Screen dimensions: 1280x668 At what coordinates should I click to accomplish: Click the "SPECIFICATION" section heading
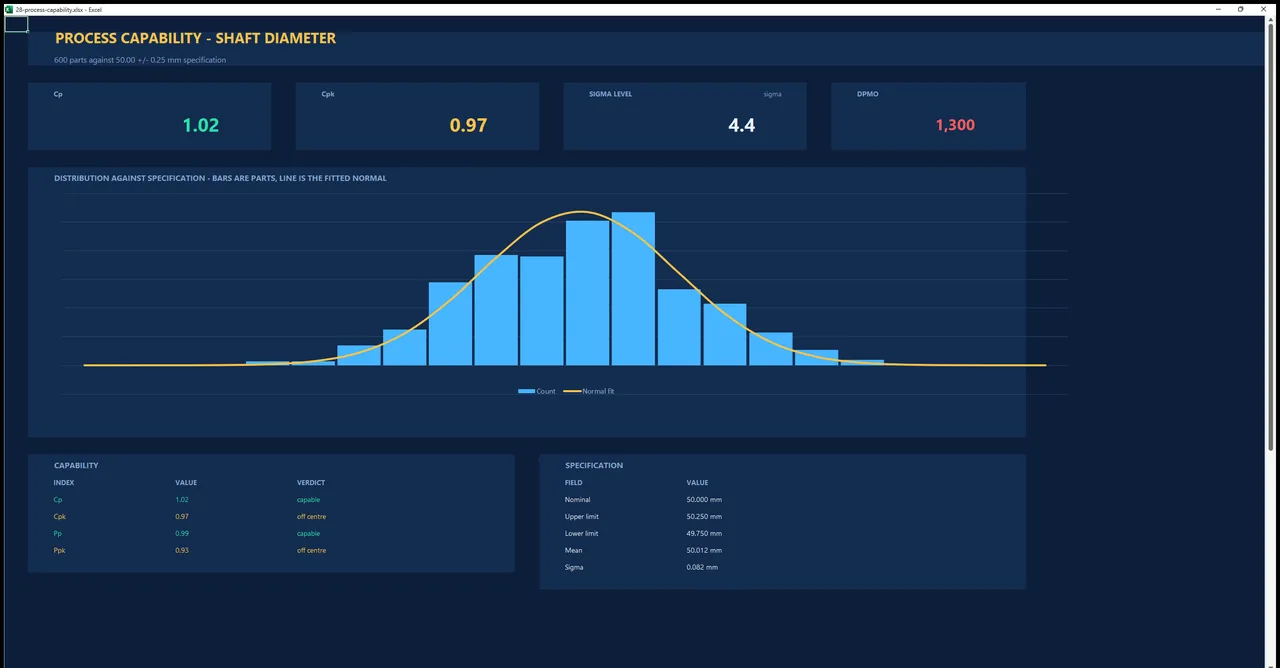pyautogui.click(x=594, y=466)
